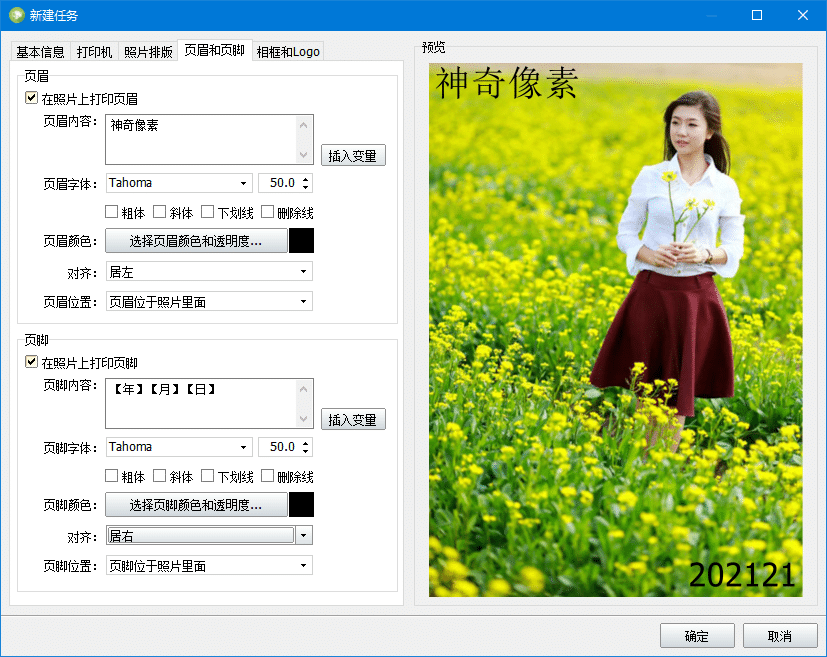Switch to the 照片排版 tab
Image resolution: width=827 pixels, height=657 pixels.
pyautogui.click(x=146, y=51)
